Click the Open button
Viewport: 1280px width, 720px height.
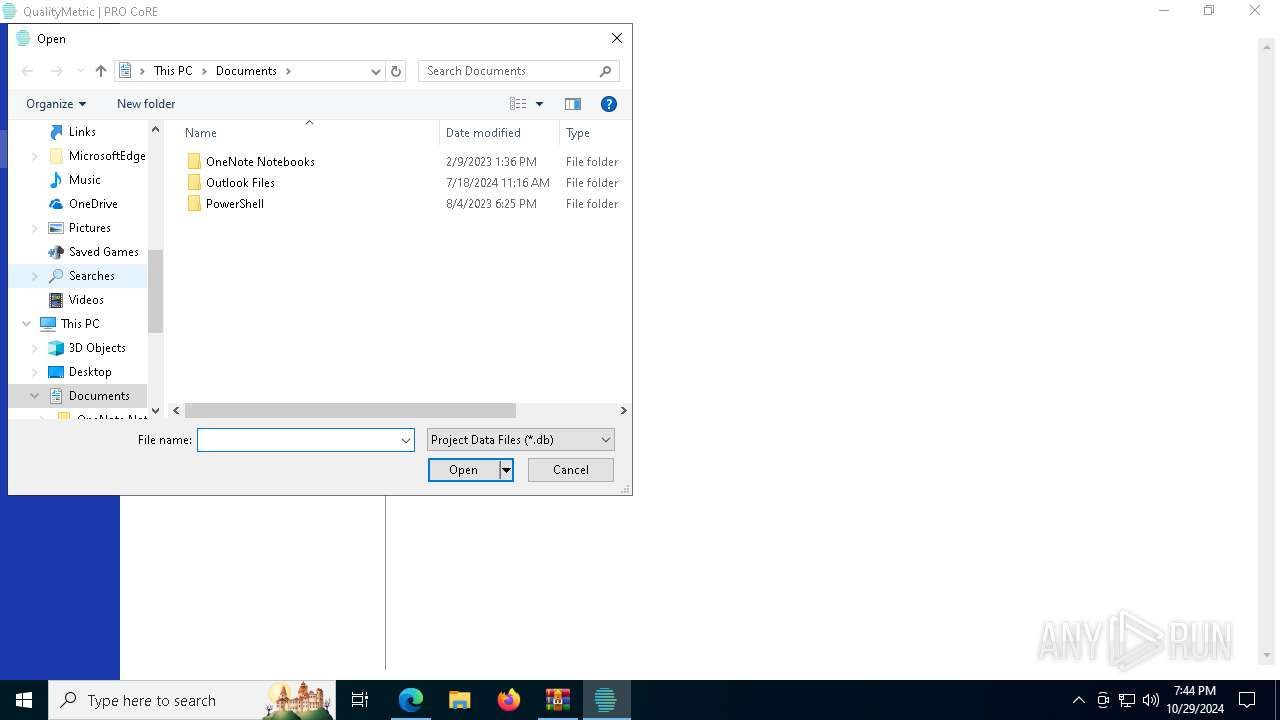(463, 470)
